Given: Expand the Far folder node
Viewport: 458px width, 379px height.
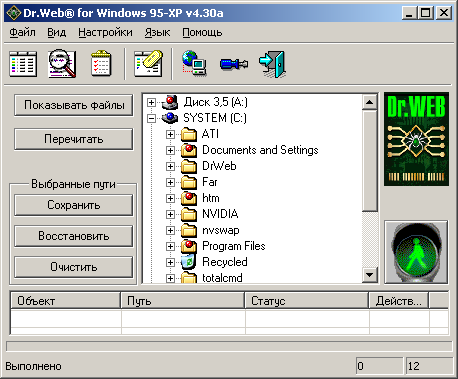Looking at the screenshot, I should click(170, 182).
